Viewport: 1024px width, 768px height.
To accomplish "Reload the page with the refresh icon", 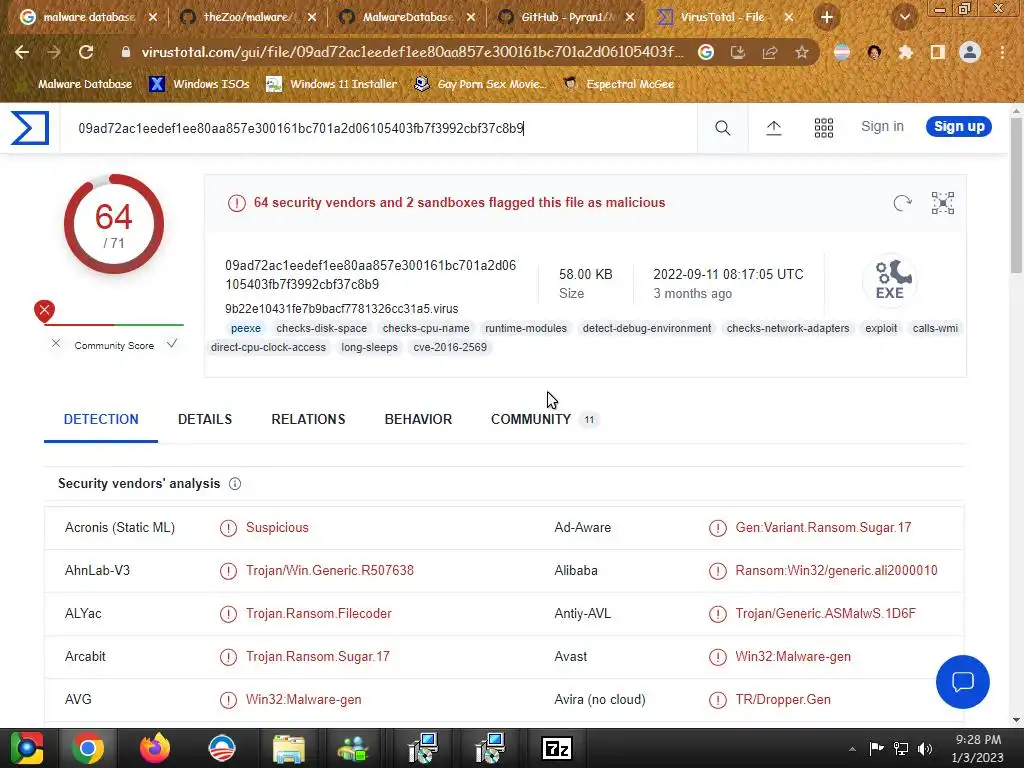I will click(x=86, y=52).
